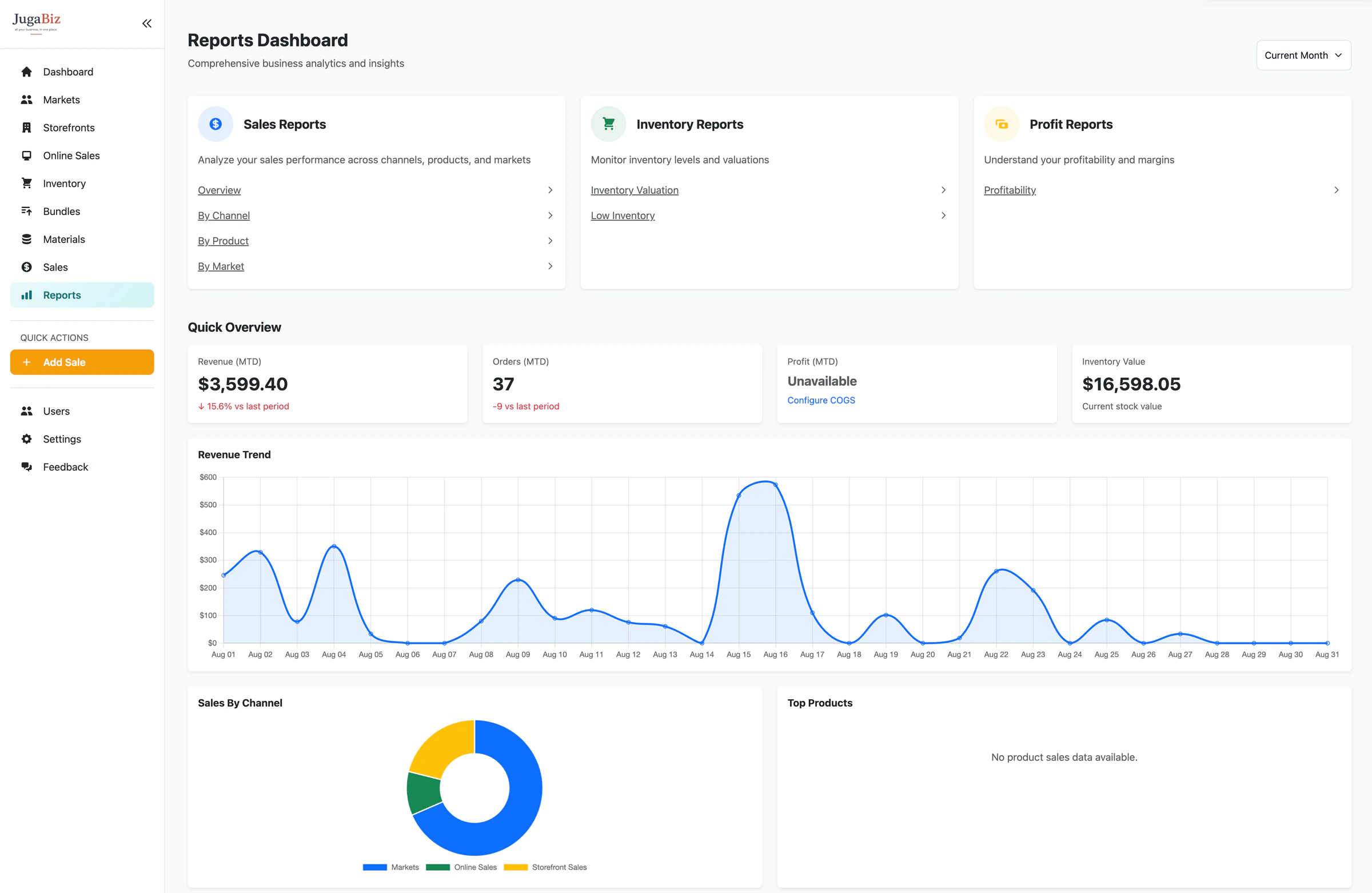Toggle Online Sales green legend swatch
Image resolution: width=1372 pixels, height=893 pixels.
coord(437,867)
